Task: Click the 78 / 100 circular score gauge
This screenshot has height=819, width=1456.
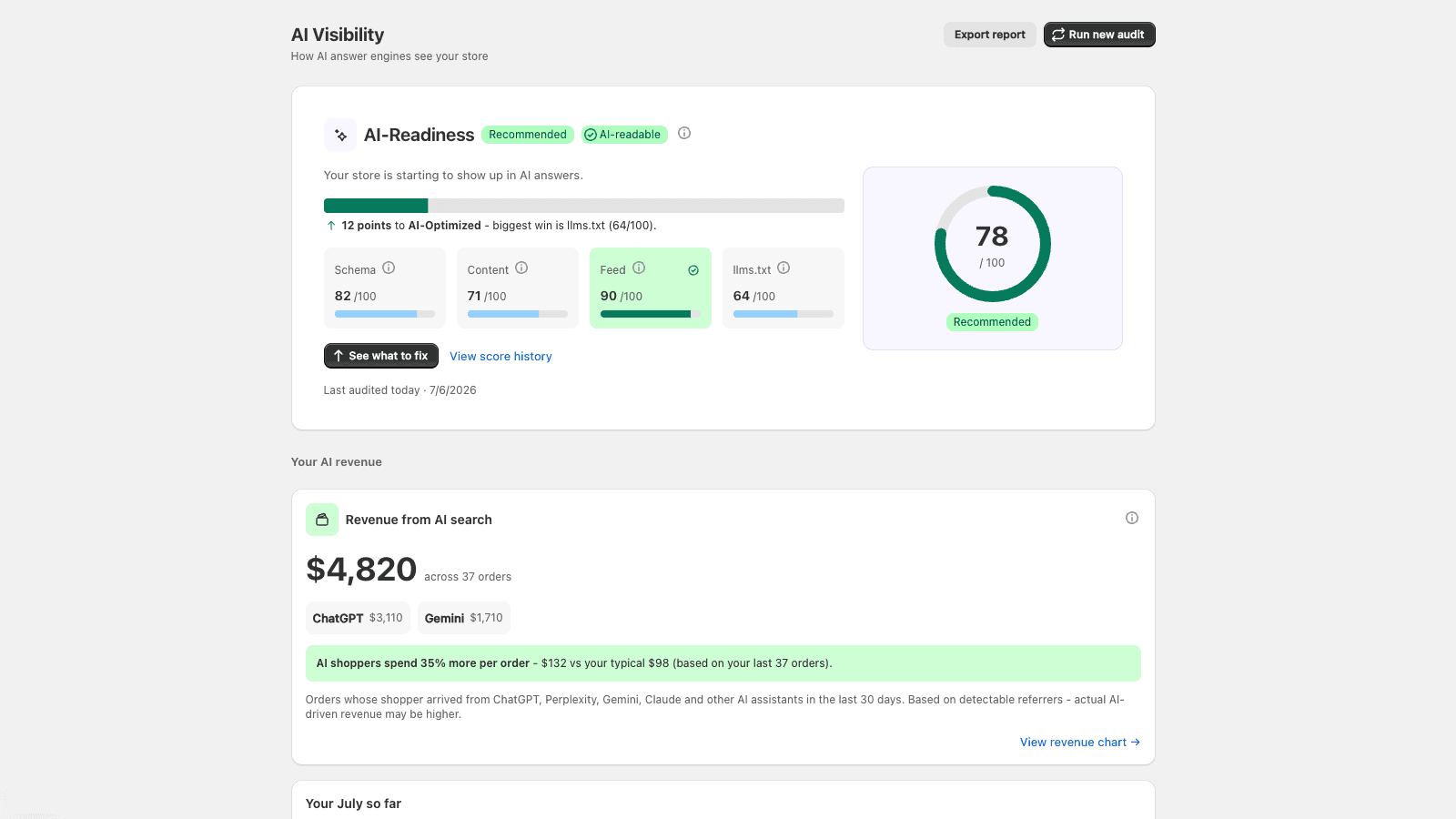Action: (x=993, y=244)
